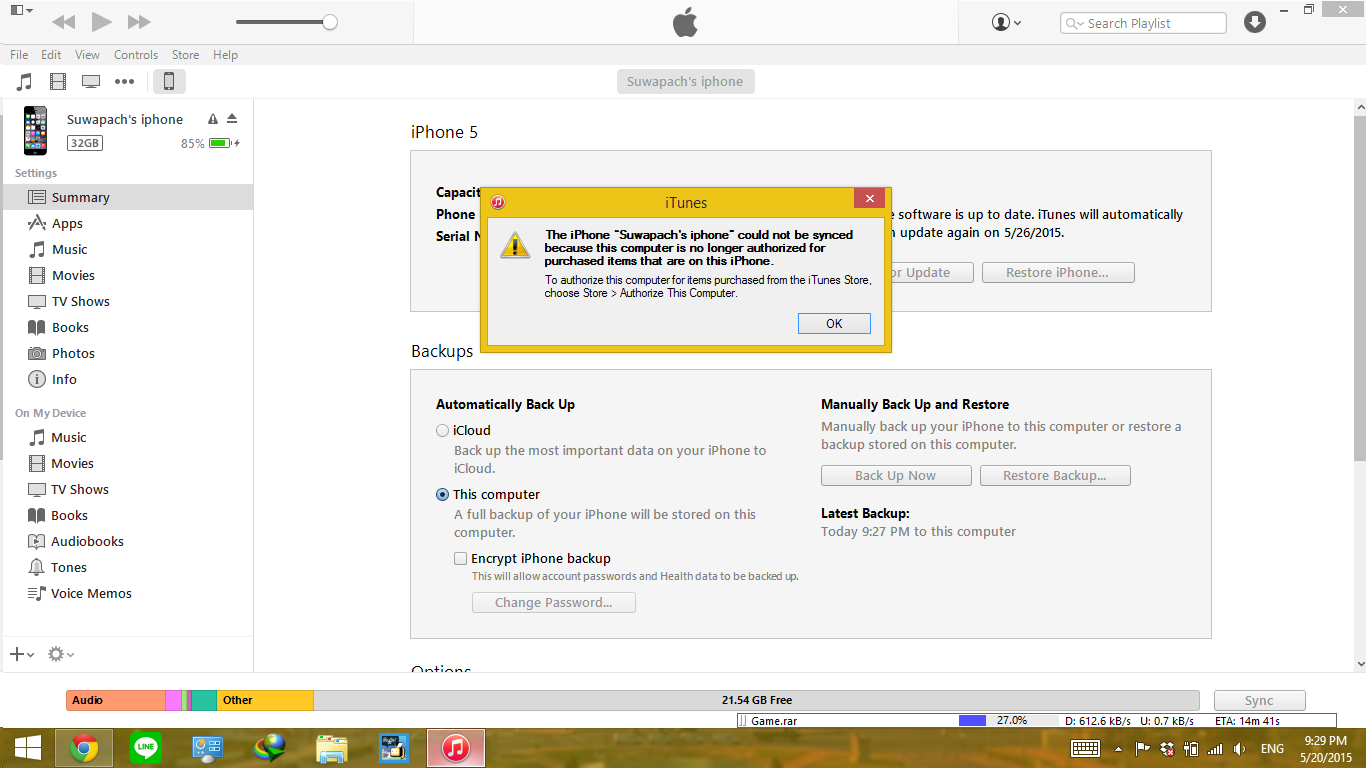Screen dimensions: 1366x768
Task: Open the account user dropdown
Action: coord(1006,22)
